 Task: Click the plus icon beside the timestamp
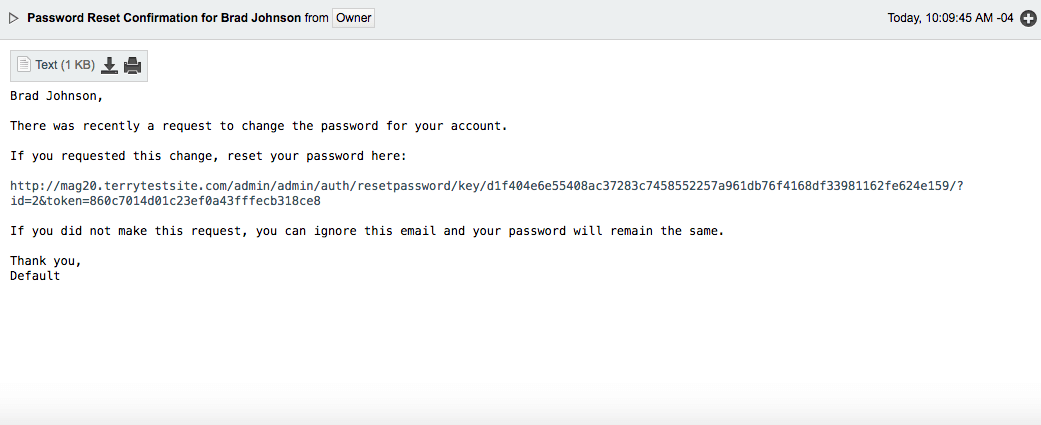pos(1028,19)
